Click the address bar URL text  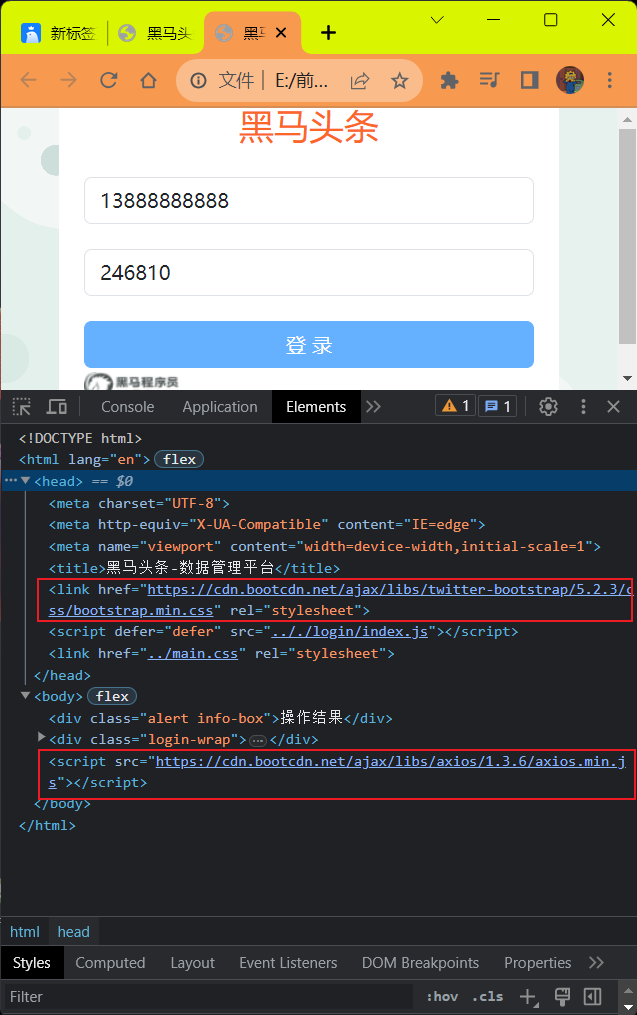tap(301, 80)
